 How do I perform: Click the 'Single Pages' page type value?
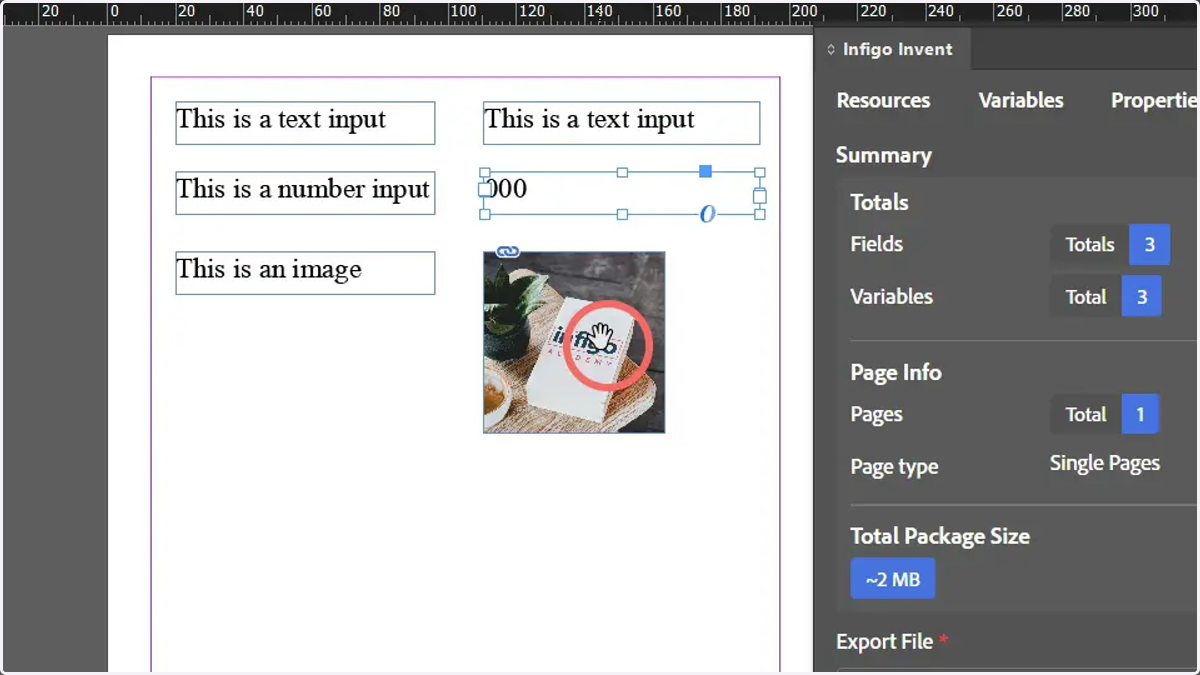click(1105, 463)
